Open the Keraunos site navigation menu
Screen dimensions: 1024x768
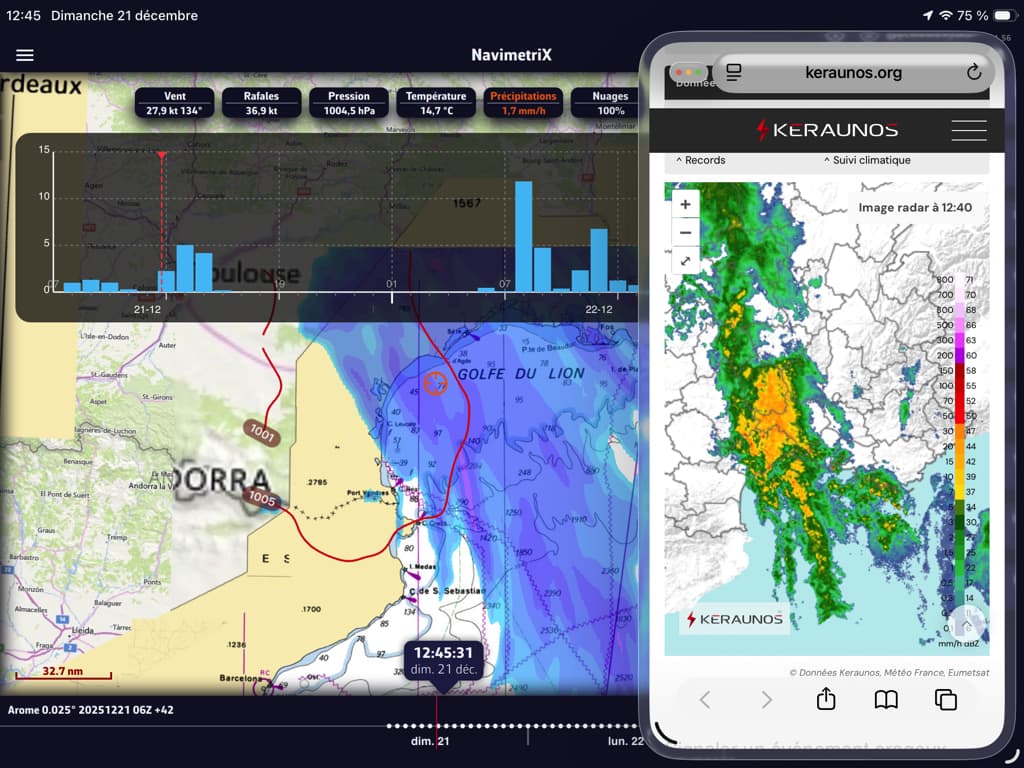(x=968, y=130)
